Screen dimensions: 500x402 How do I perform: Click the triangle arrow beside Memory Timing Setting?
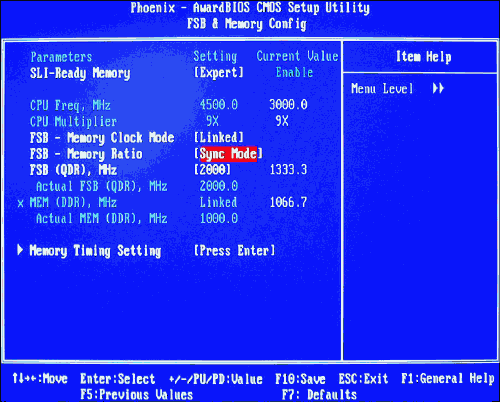(x=20, y=250)
